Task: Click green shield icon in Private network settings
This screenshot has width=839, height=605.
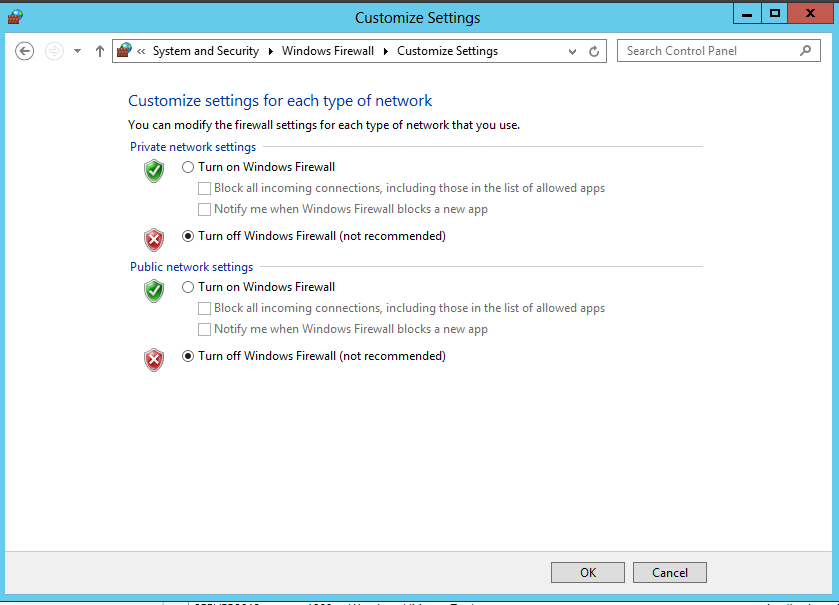Action: 154,171
